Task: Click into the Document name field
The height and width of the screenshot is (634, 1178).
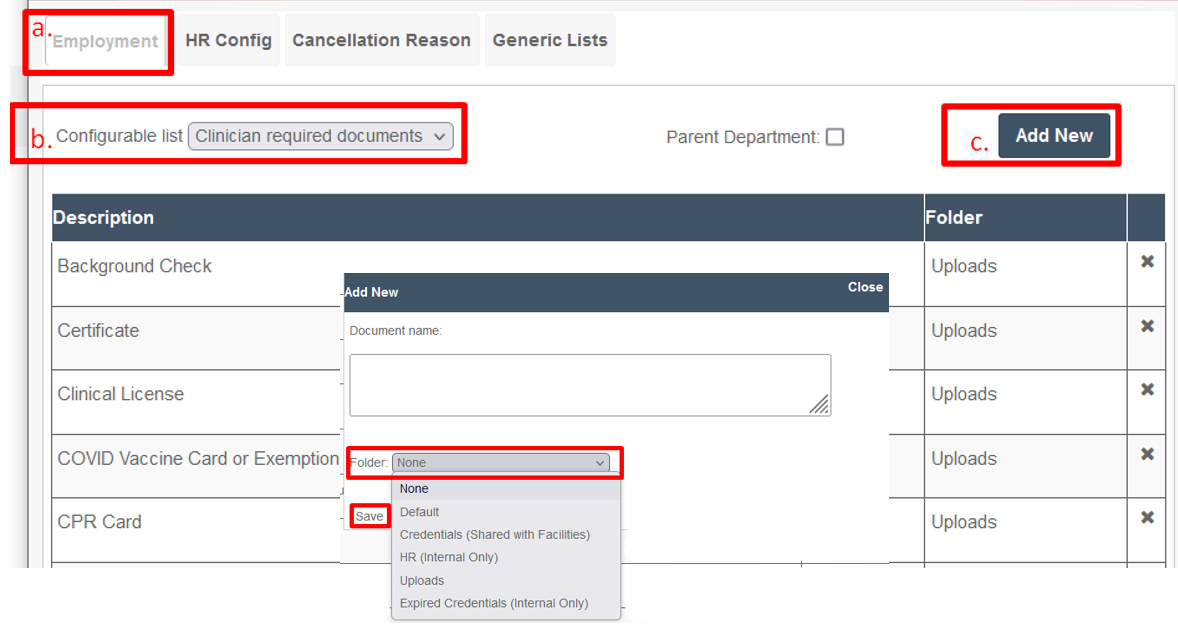Action: coord(590,385)
